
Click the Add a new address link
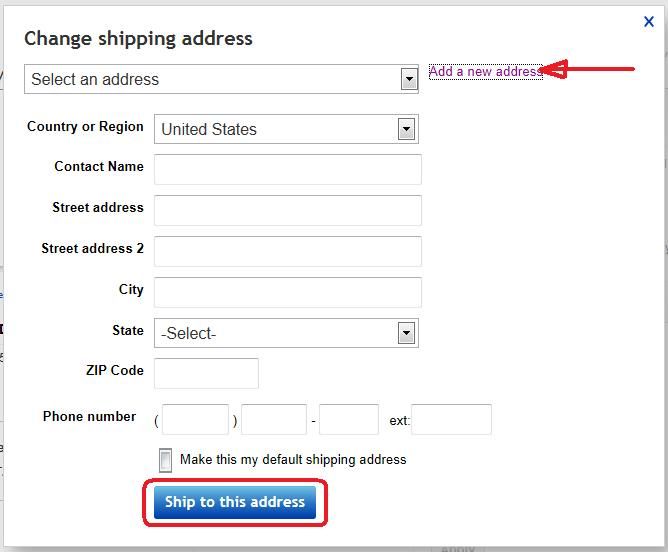[485, 72]
